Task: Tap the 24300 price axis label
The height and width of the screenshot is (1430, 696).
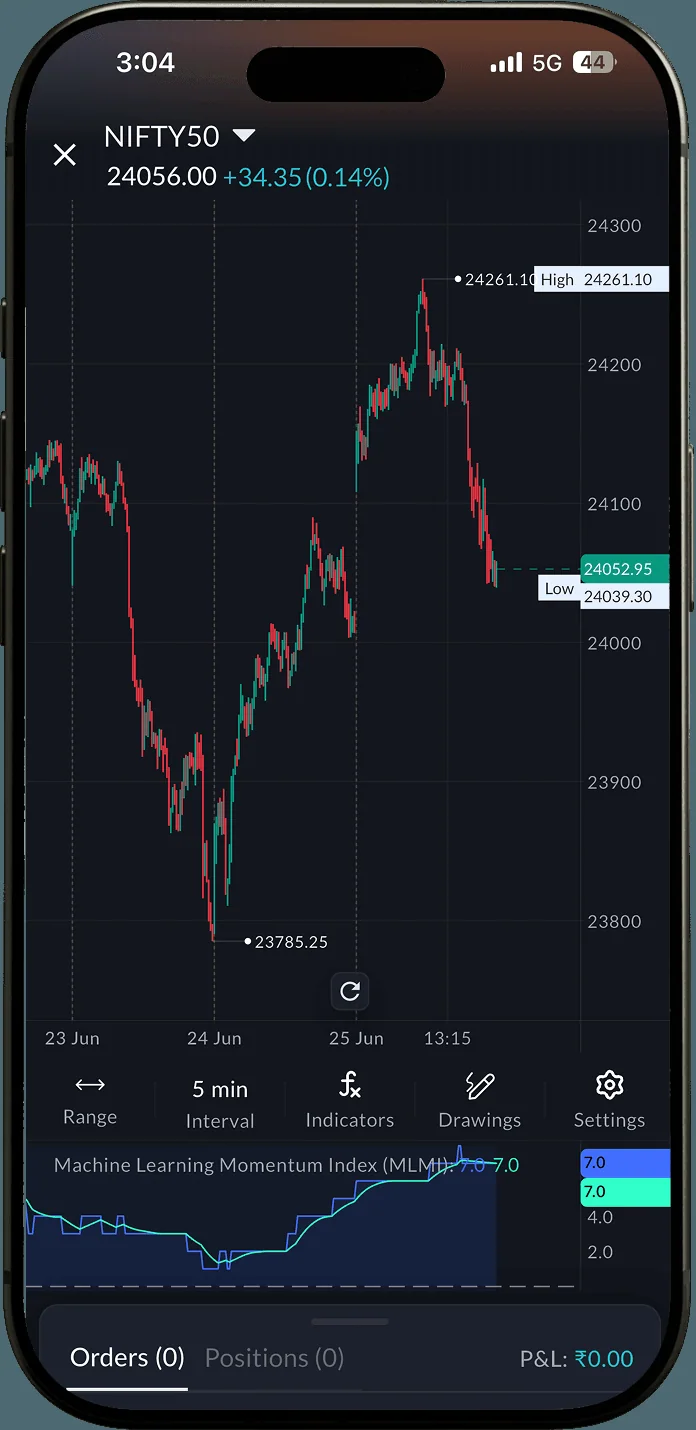Action: pos(614,226)
